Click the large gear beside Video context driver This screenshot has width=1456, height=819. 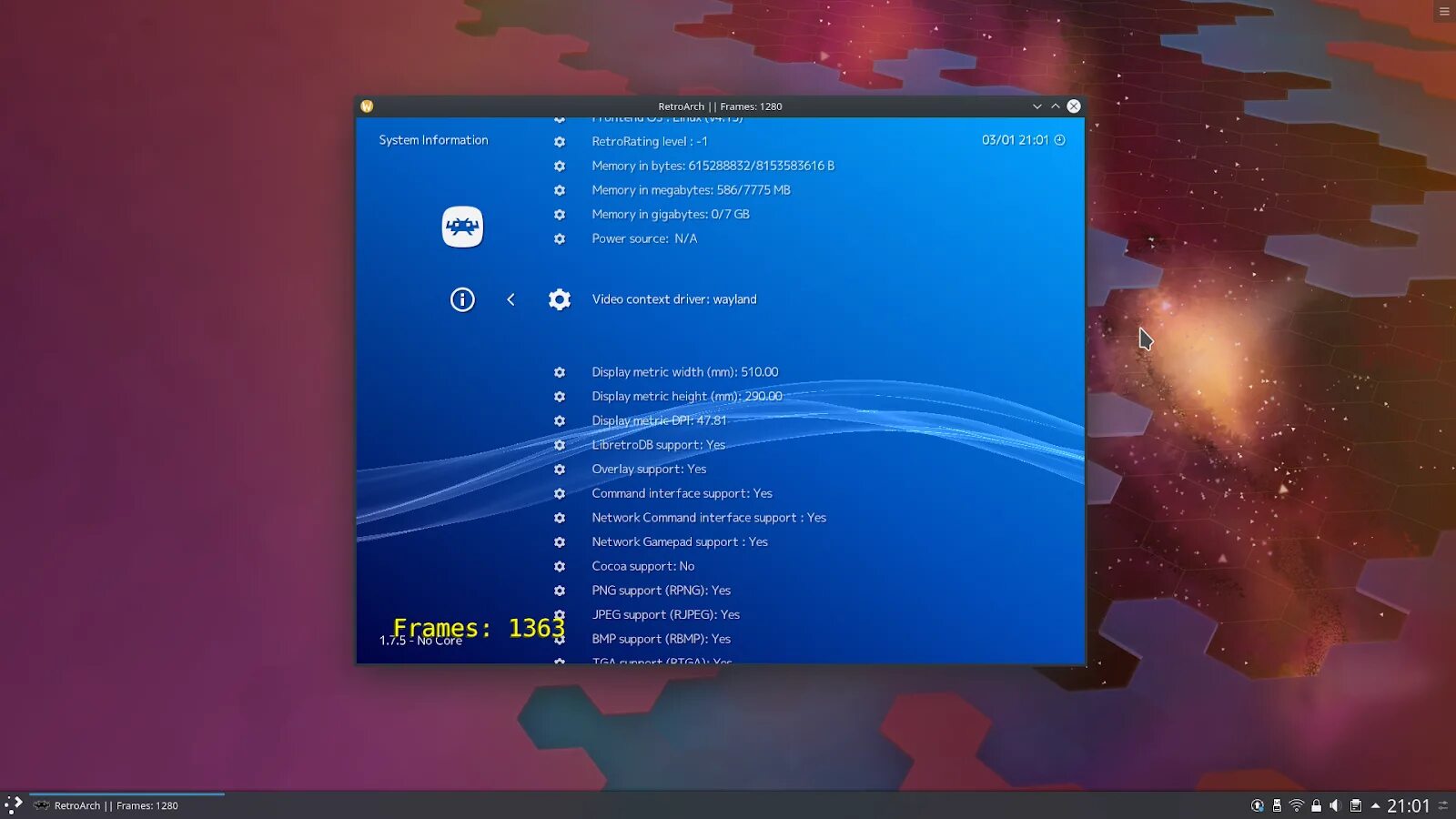point(560,299)
